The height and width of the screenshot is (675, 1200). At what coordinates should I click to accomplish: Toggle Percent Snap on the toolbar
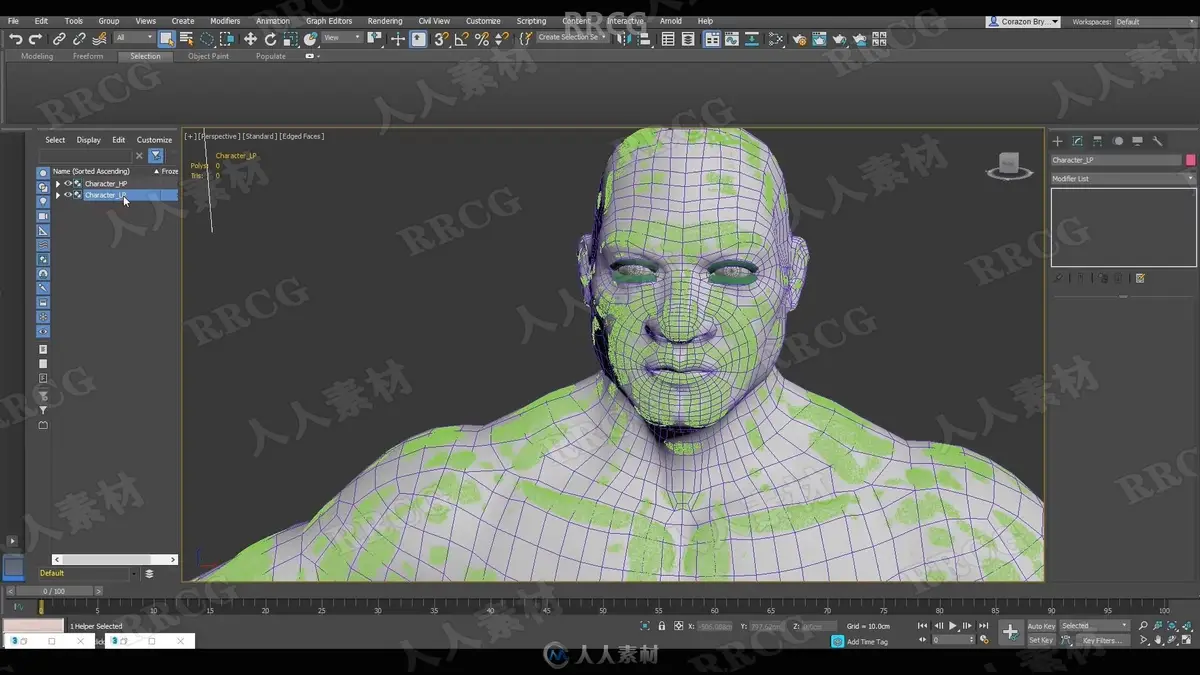pos(482,39)
